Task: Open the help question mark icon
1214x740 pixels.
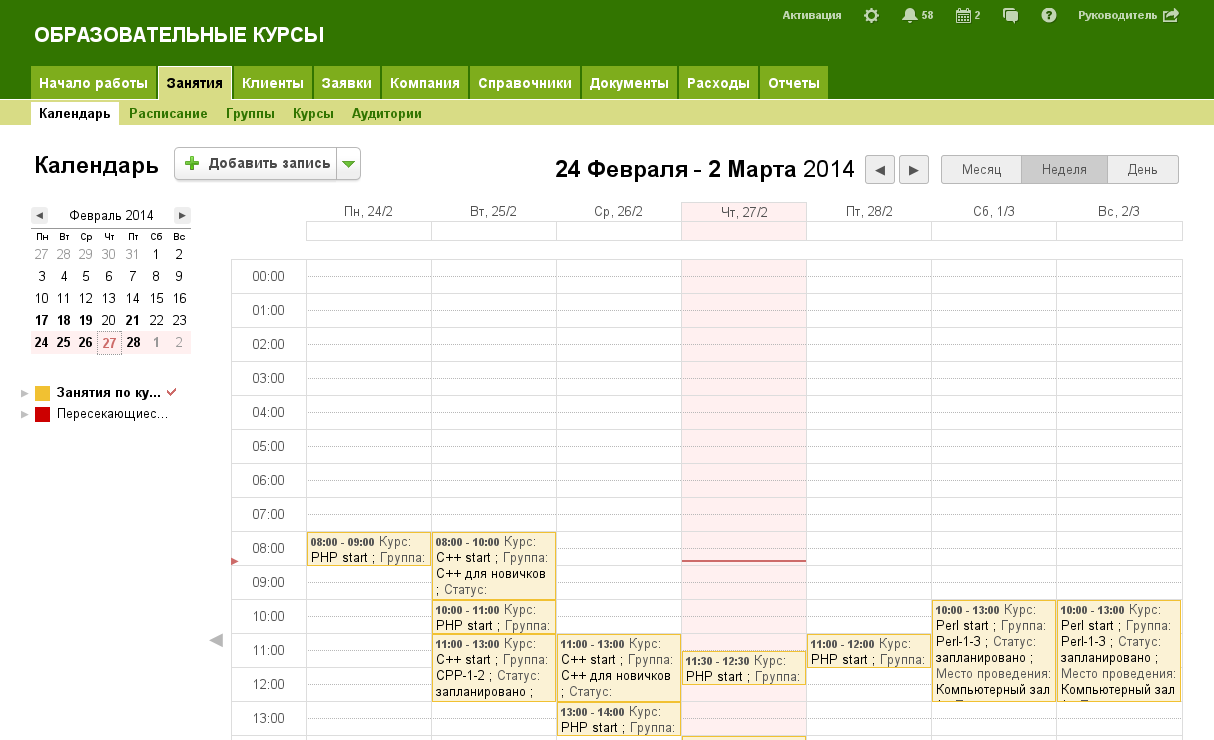Action: pos(1049,15)
